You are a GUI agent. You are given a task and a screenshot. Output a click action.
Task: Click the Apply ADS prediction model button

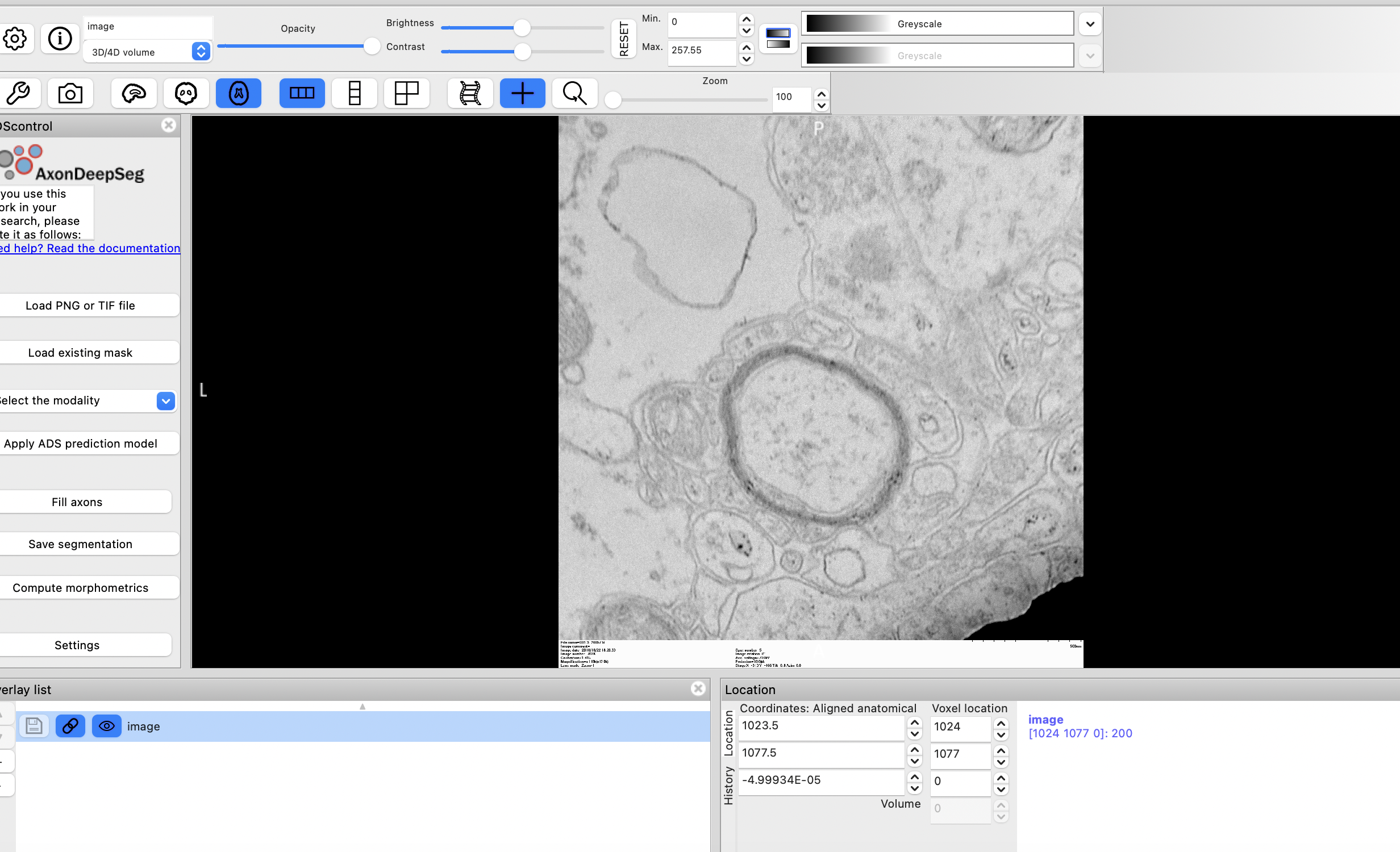[81, 443]
